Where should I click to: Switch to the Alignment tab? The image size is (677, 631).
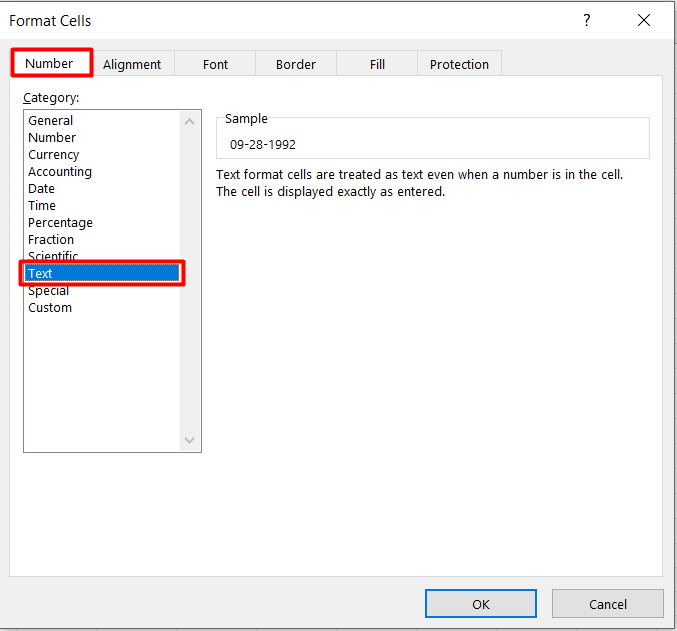tap(132, 64)
